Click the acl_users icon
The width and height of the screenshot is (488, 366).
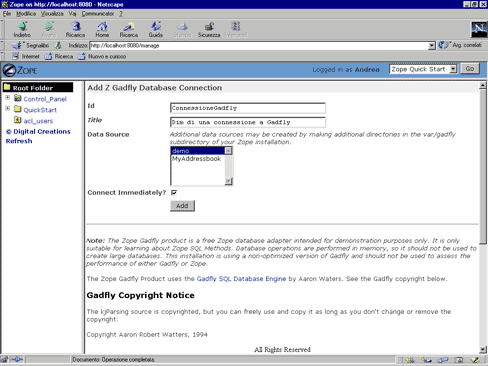[18, 120]
